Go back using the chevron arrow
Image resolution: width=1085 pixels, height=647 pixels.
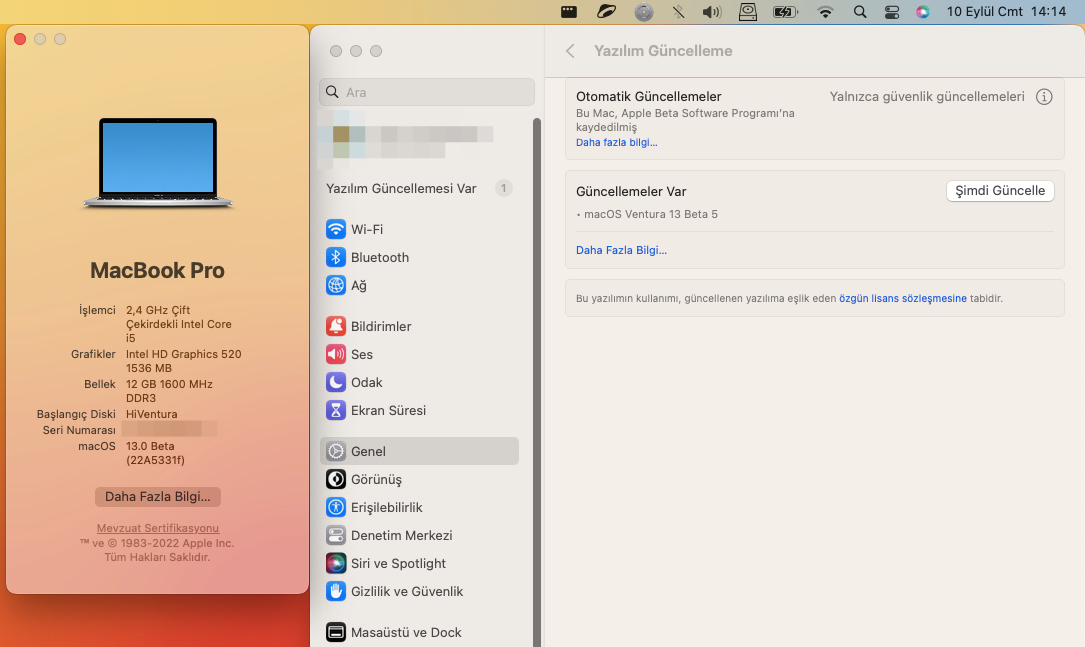coord(570,51)
